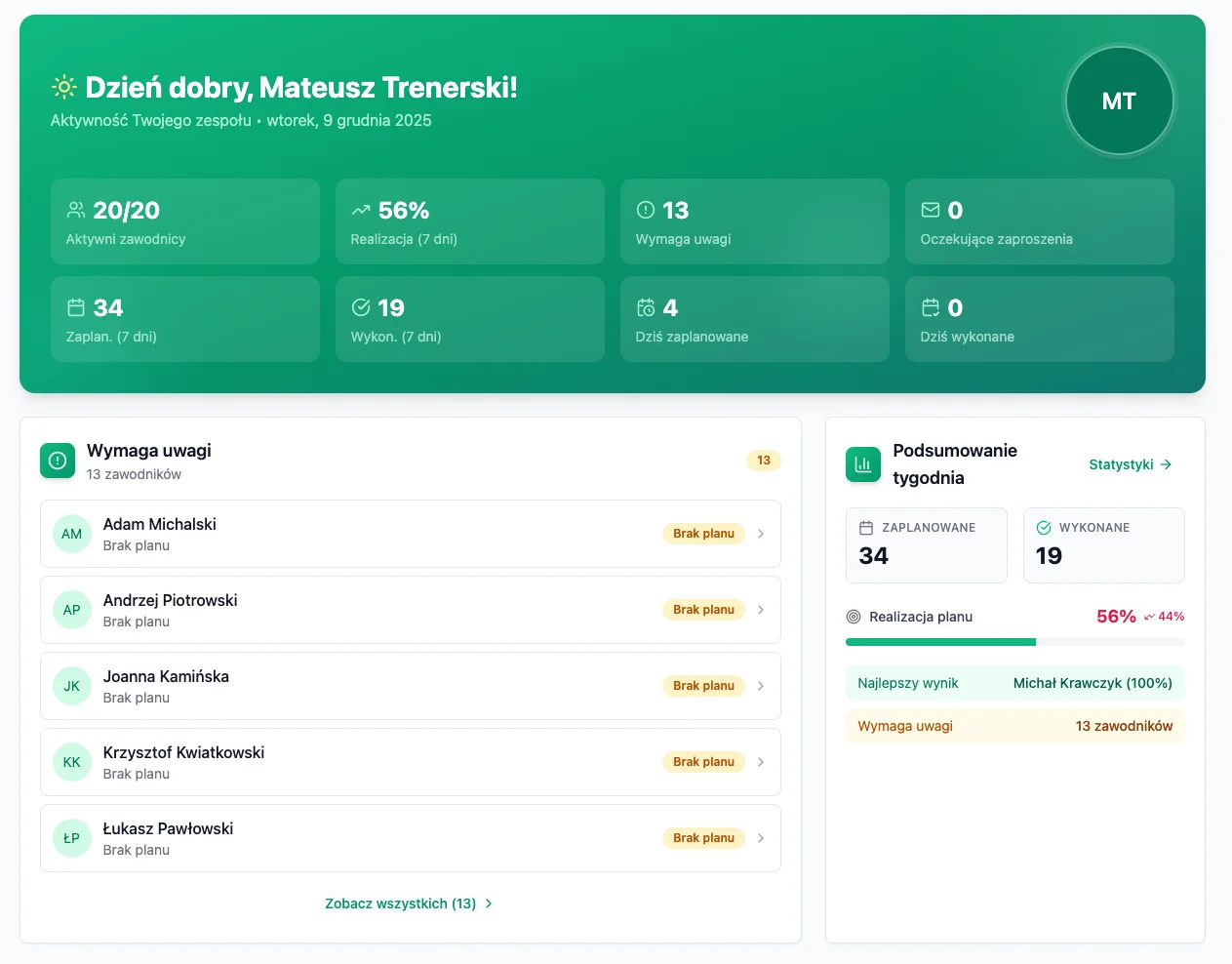Expand Adam Michalski row chevron
1232x964 pixels.
761,534
